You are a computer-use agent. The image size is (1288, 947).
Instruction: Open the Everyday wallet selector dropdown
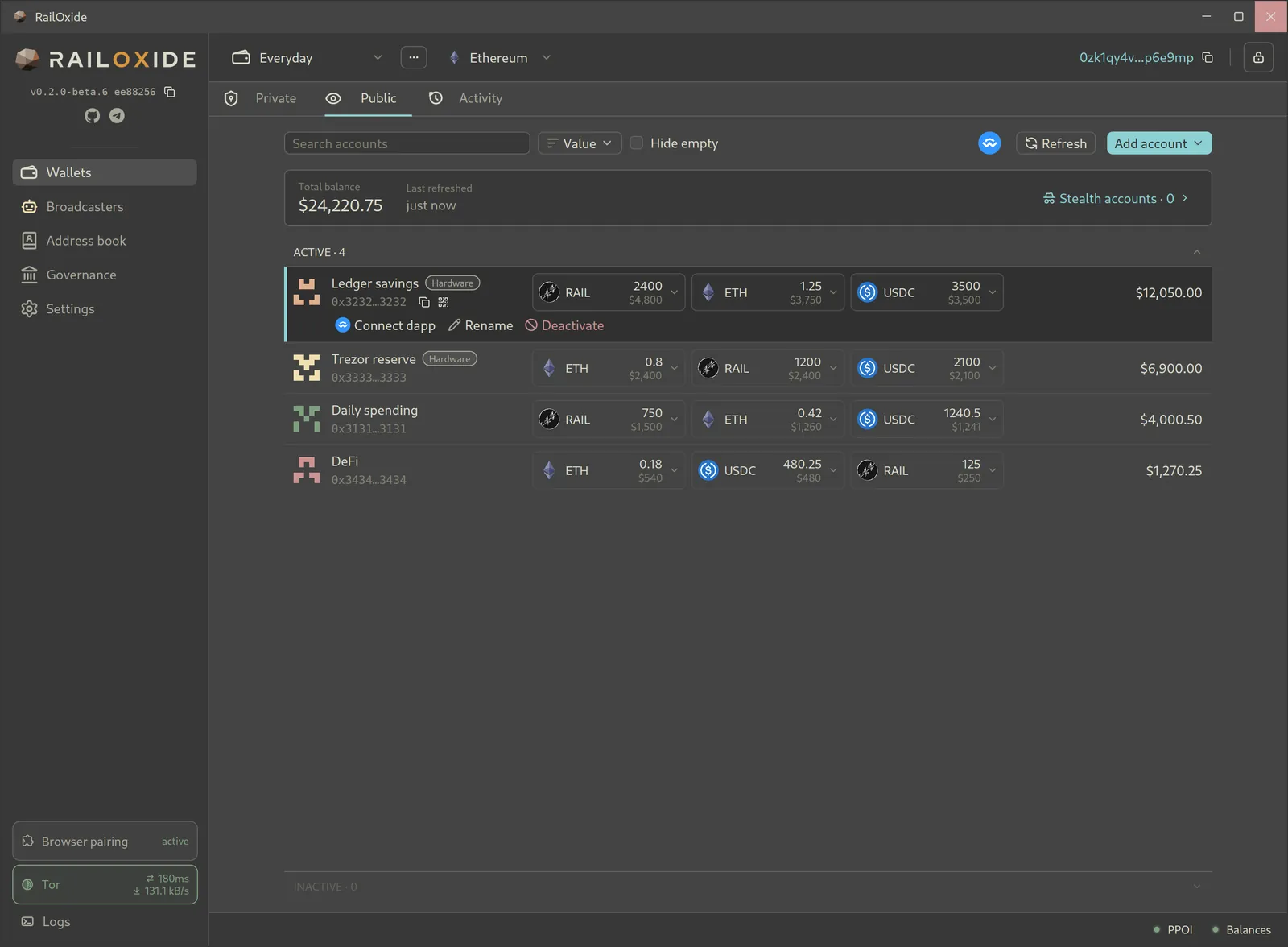[x=307, y=57]
